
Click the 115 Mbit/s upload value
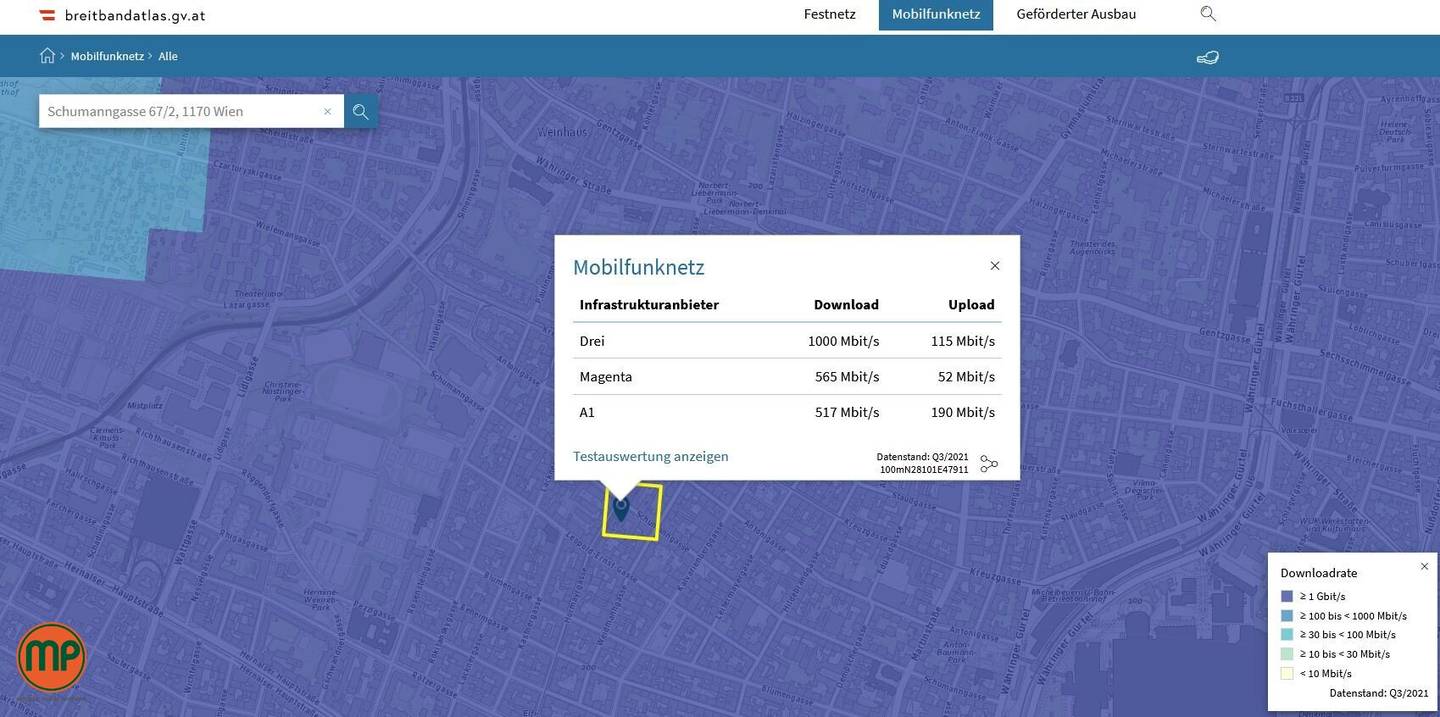[x=963, y=341]
